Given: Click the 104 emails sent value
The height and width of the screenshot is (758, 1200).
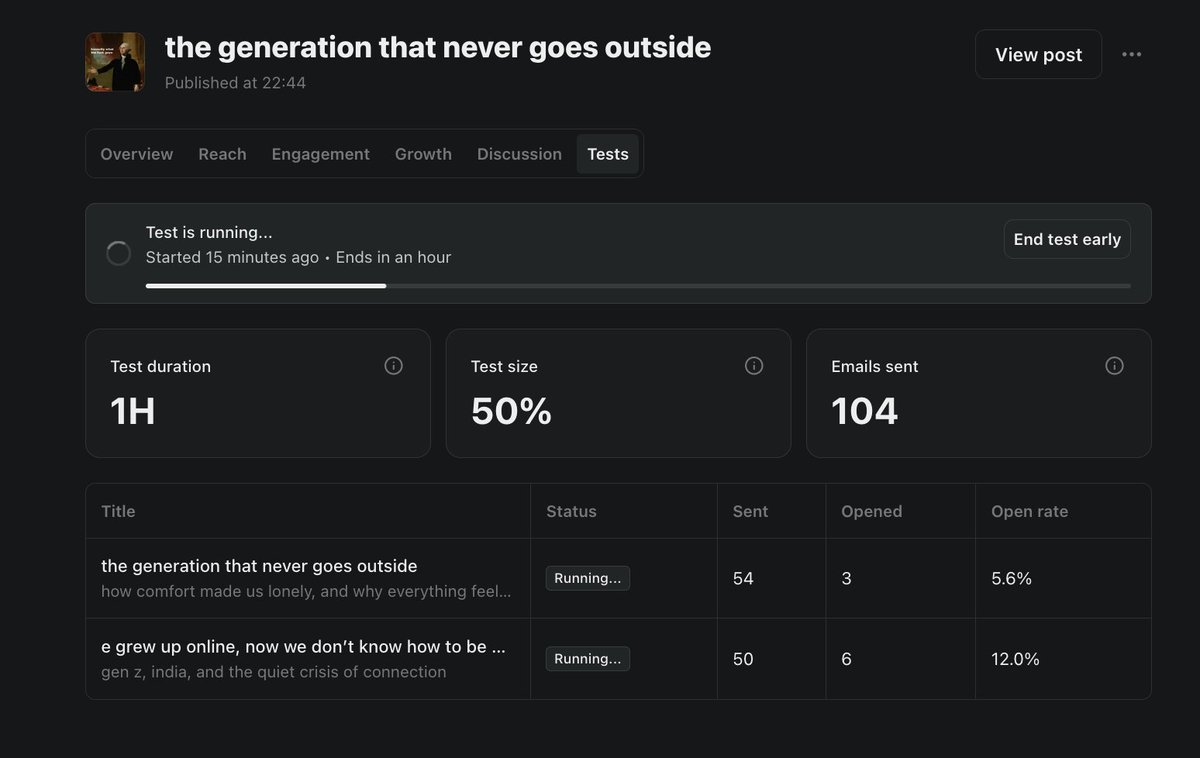Looking at the screenshot, I should tap(865, 411).
